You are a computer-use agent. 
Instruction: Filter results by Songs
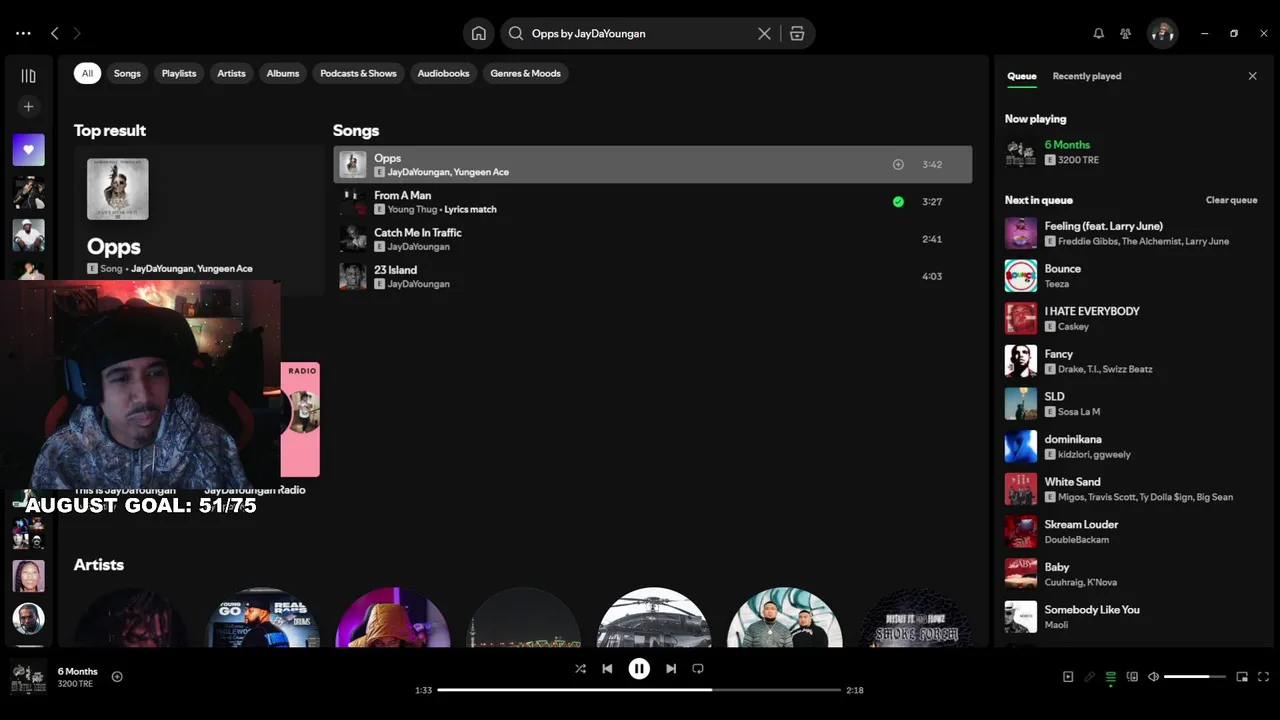coord(127,73)
